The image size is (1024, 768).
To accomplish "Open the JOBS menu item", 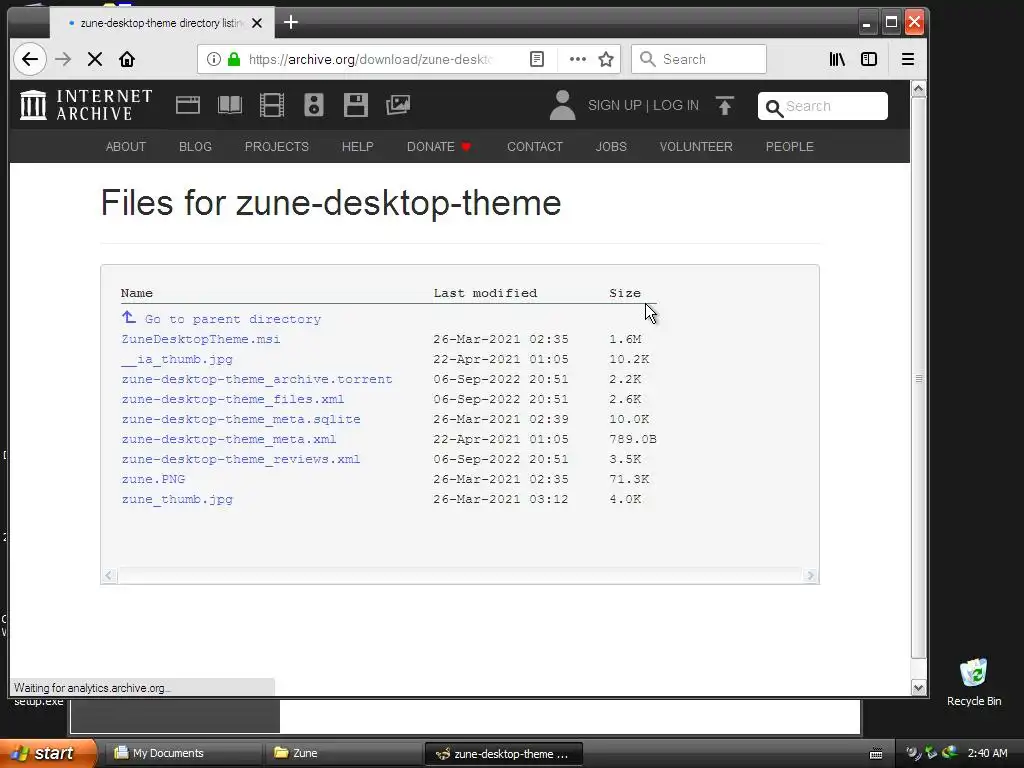I will pos(611,146).
